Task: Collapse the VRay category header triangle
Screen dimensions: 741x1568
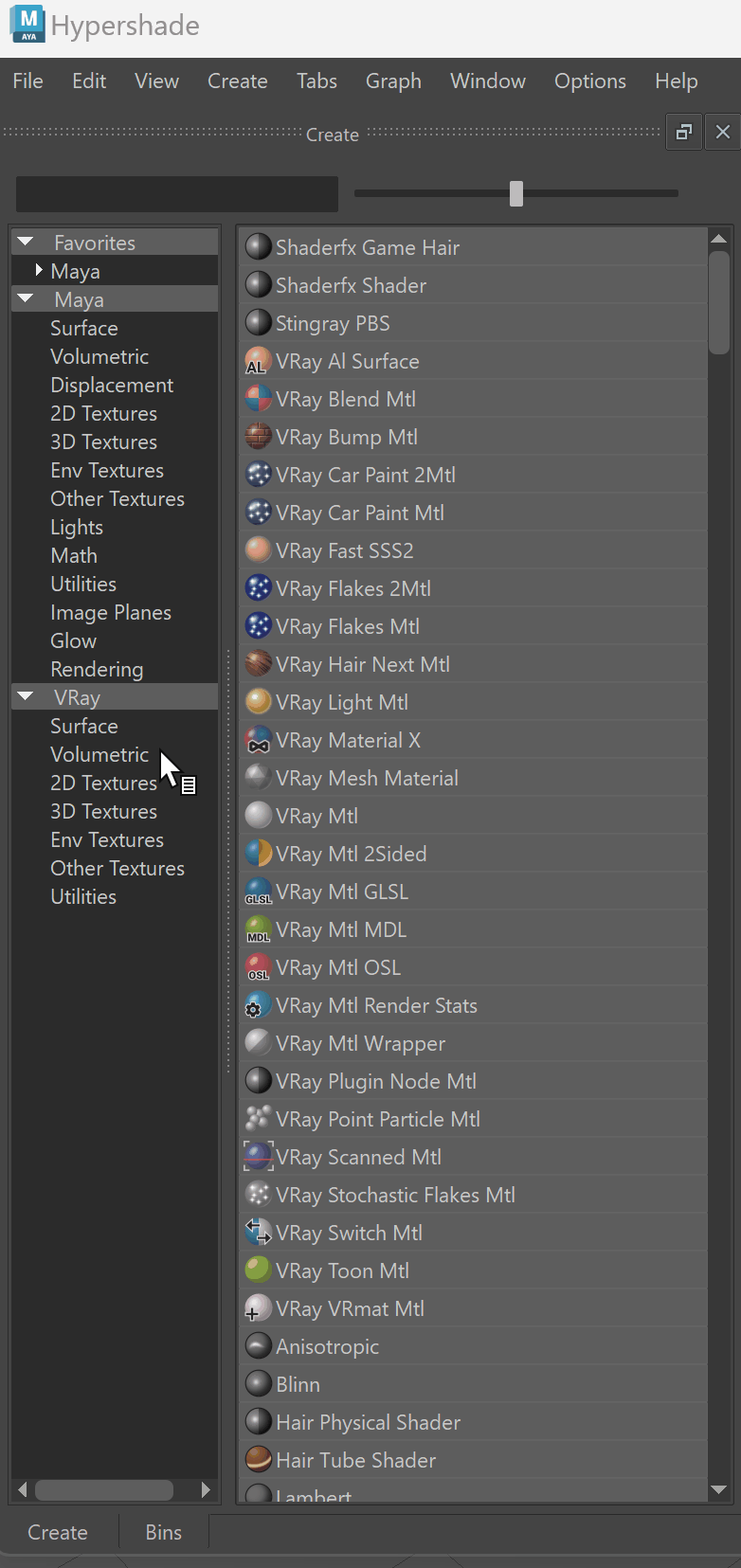Action: coord(26,697)
